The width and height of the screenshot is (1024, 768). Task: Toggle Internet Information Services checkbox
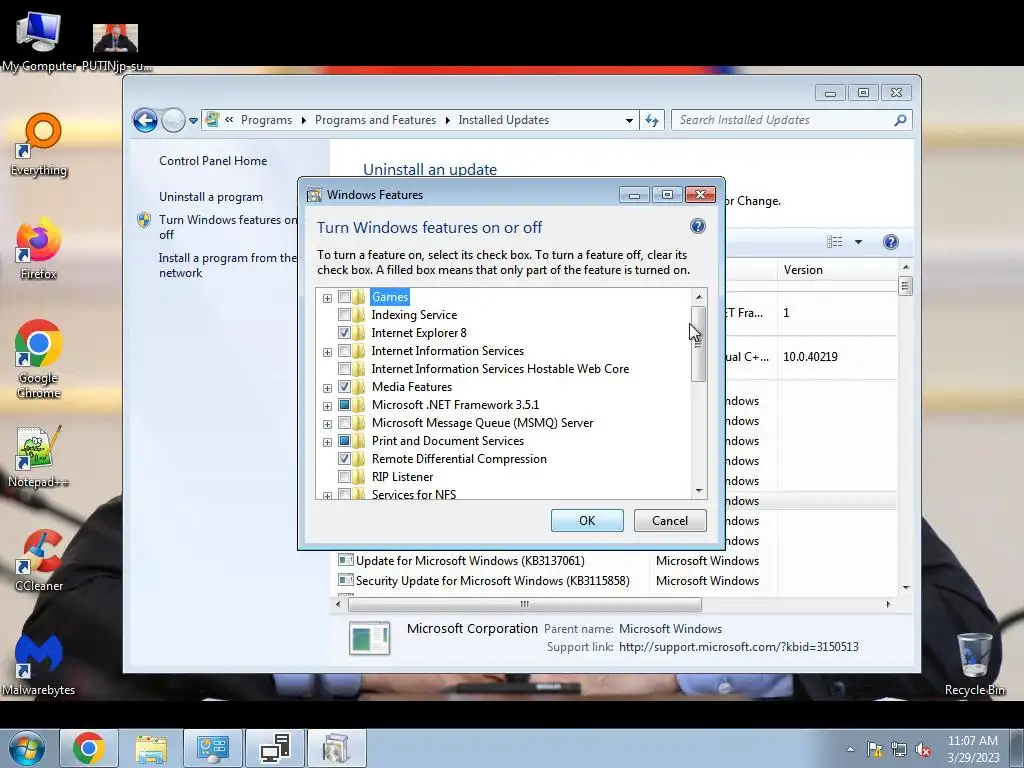click(x=344, y=351)
